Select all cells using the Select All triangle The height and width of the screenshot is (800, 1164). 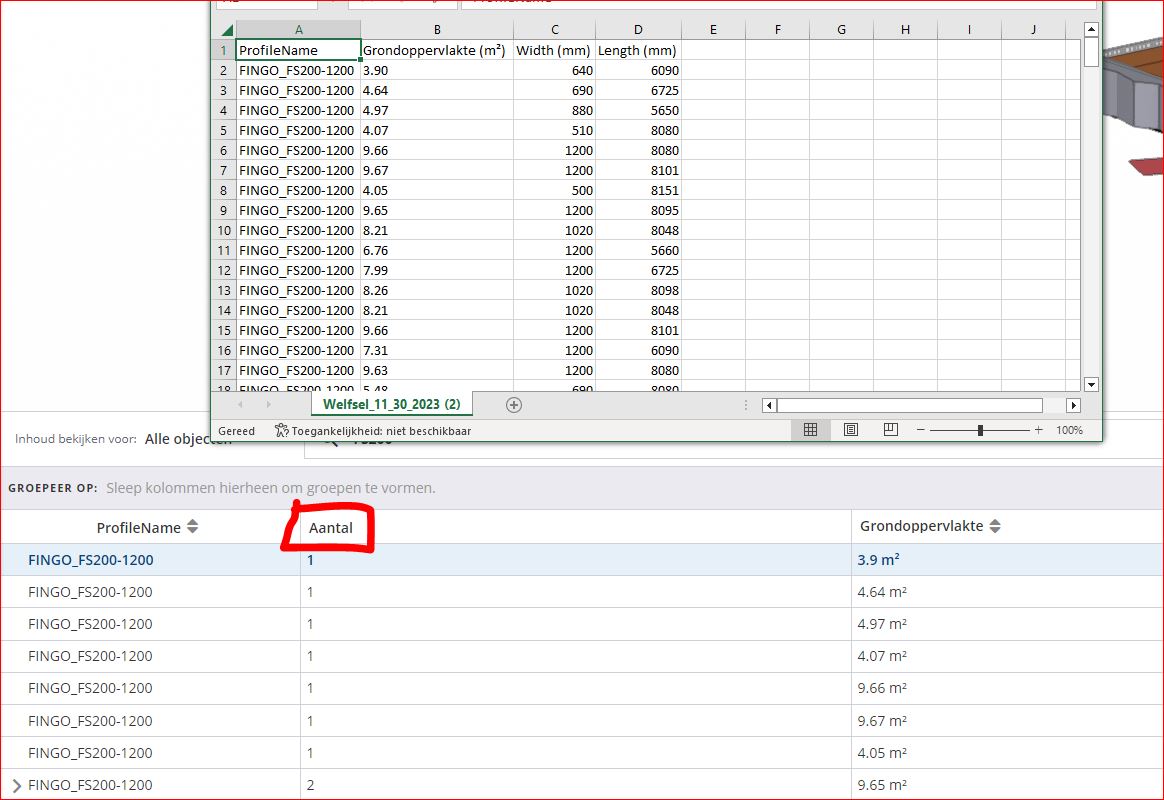(225, 29)
